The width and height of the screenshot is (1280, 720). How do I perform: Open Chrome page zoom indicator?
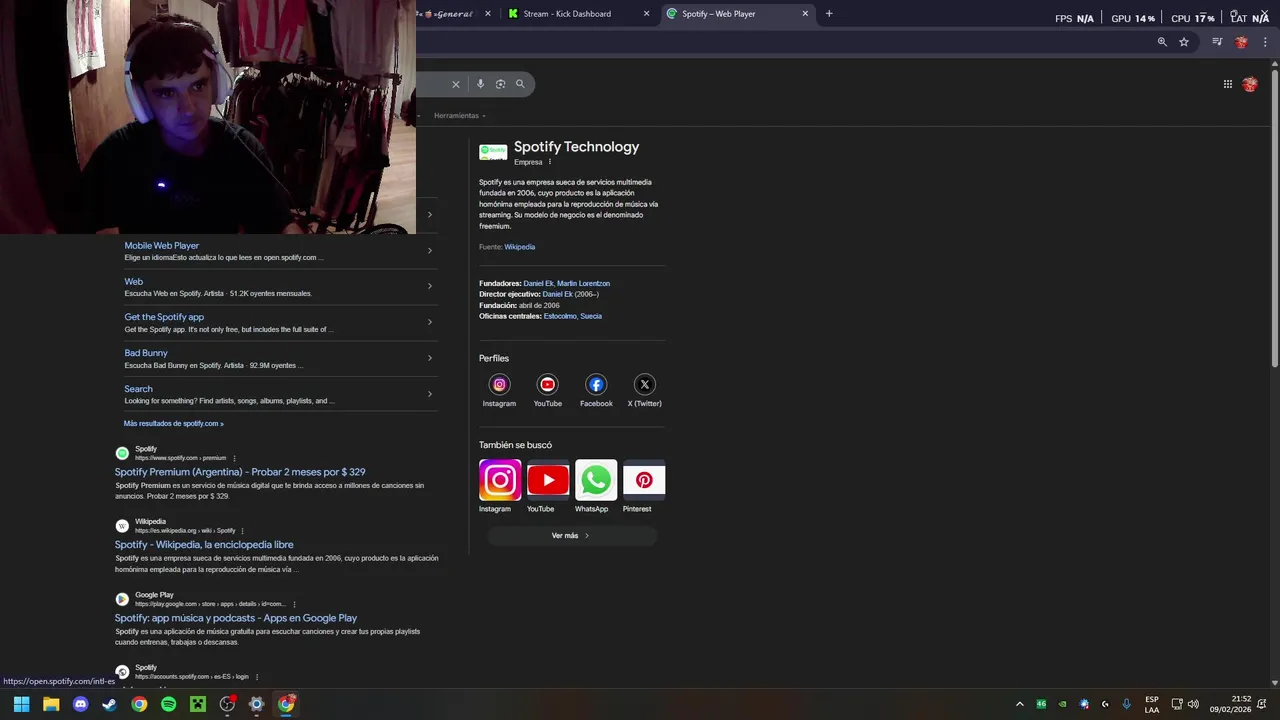tap(1162, 42)
